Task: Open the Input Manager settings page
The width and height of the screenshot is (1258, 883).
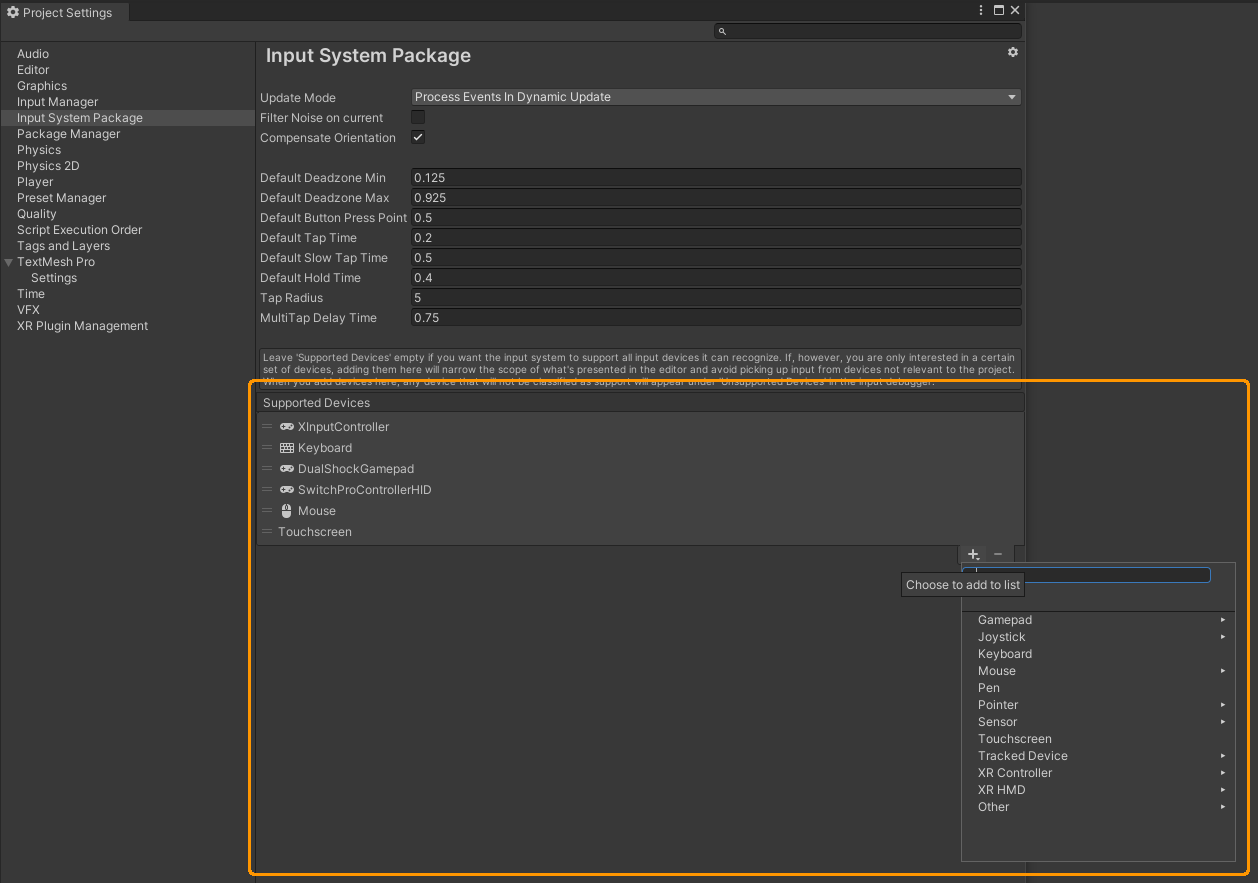Action: click(x=57, y=101)
